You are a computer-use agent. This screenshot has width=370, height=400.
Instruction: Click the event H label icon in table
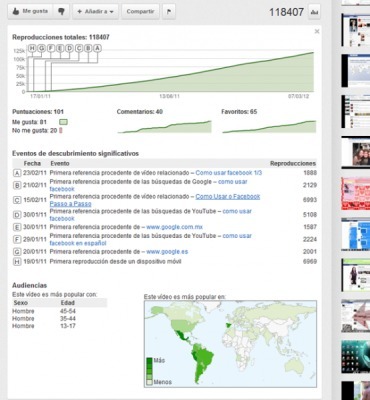click(x=17, y=262)
